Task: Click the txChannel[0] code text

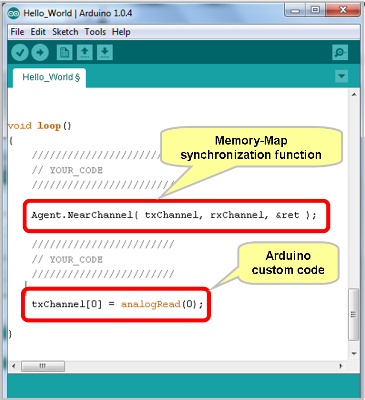Action: click(67, 304)
